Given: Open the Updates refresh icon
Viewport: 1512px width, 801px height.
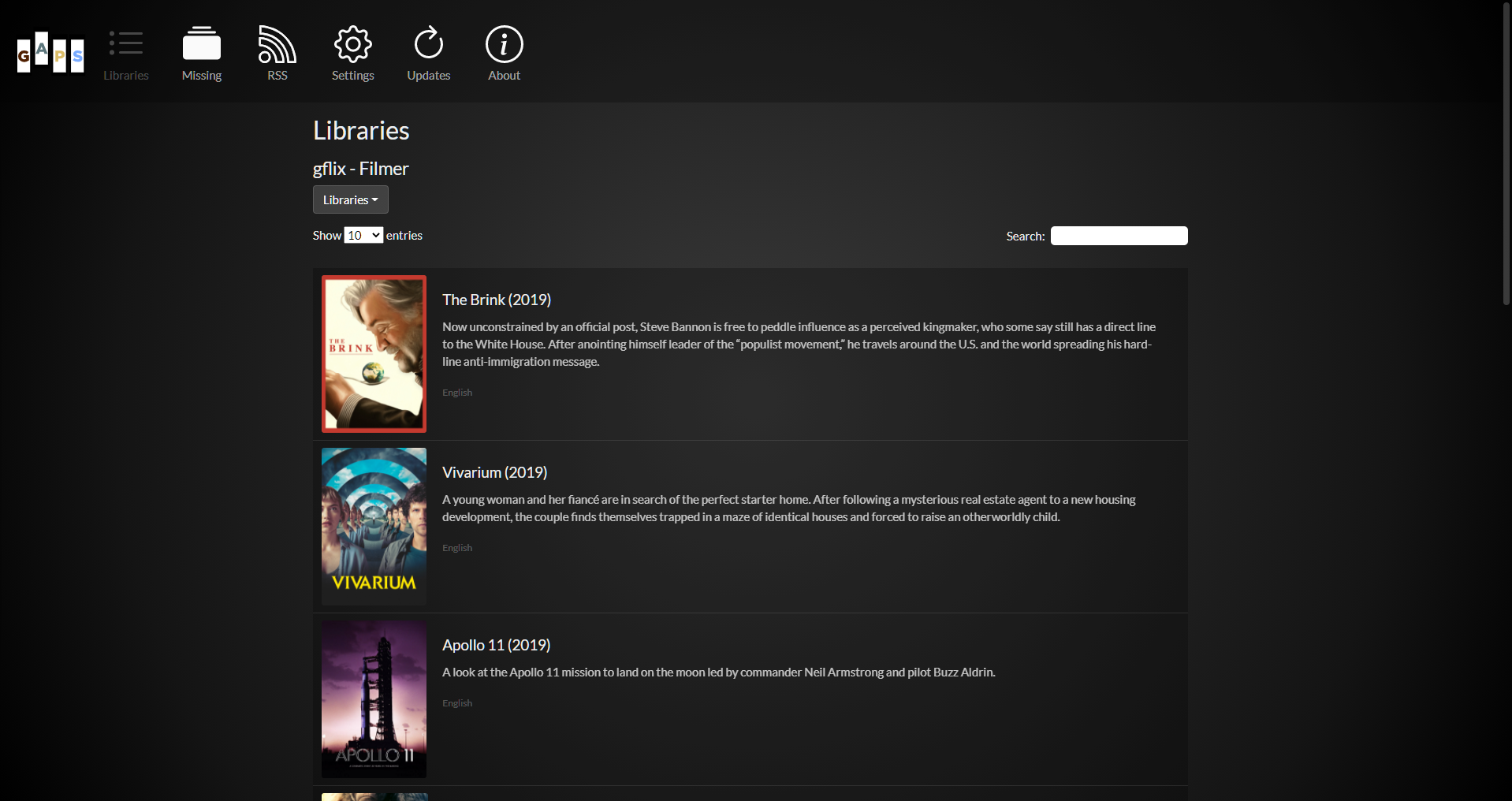Looking at the screenshot, I should 428,44.
